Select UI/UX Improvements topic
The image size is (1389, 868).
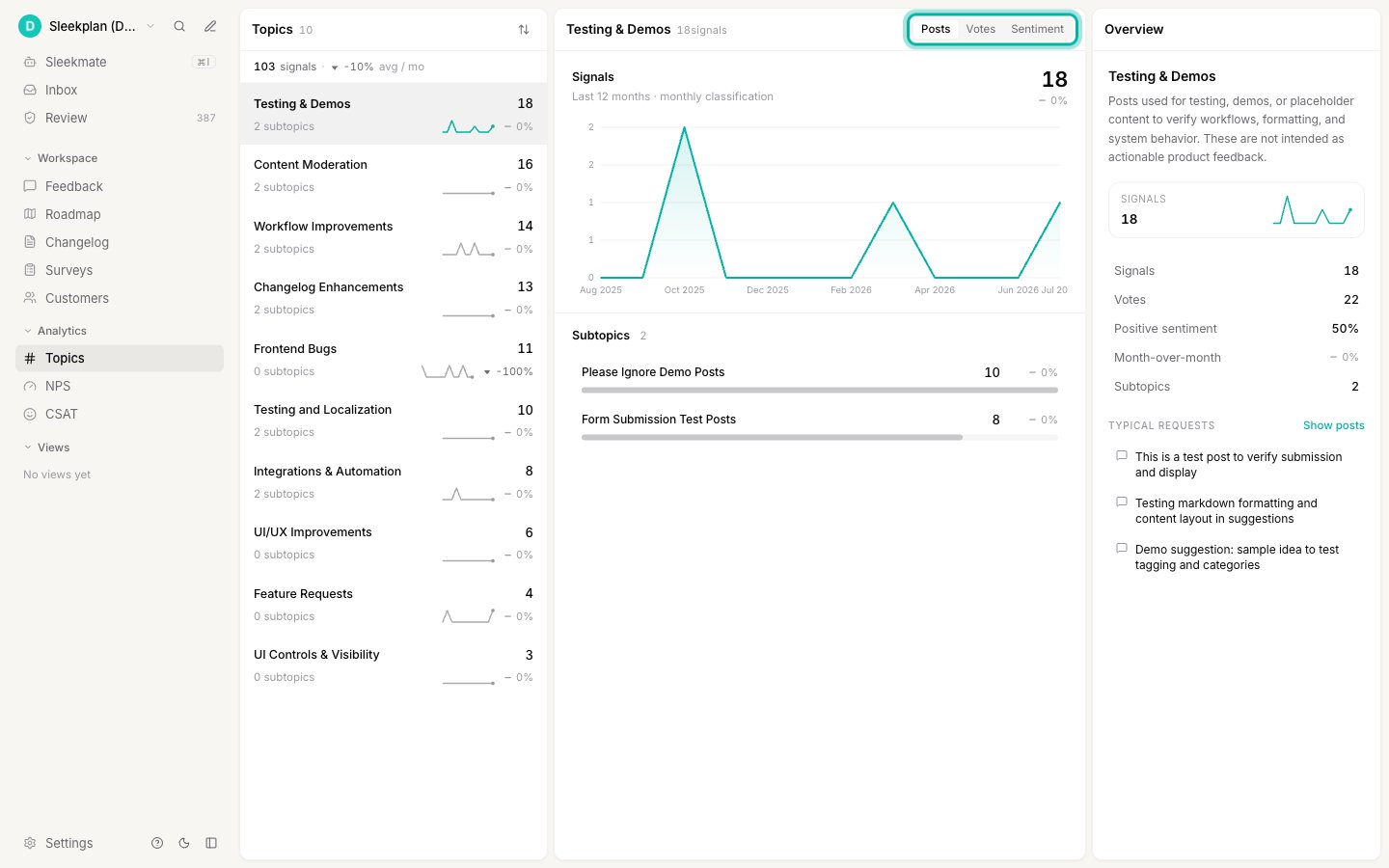394,543
